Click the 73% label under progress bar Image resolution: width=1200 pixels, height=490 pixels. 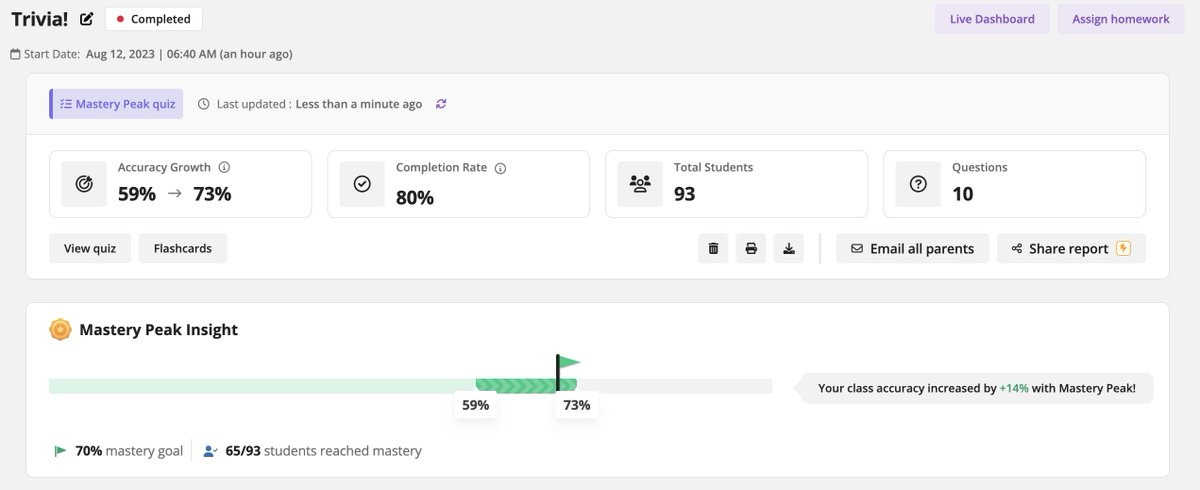576,405
